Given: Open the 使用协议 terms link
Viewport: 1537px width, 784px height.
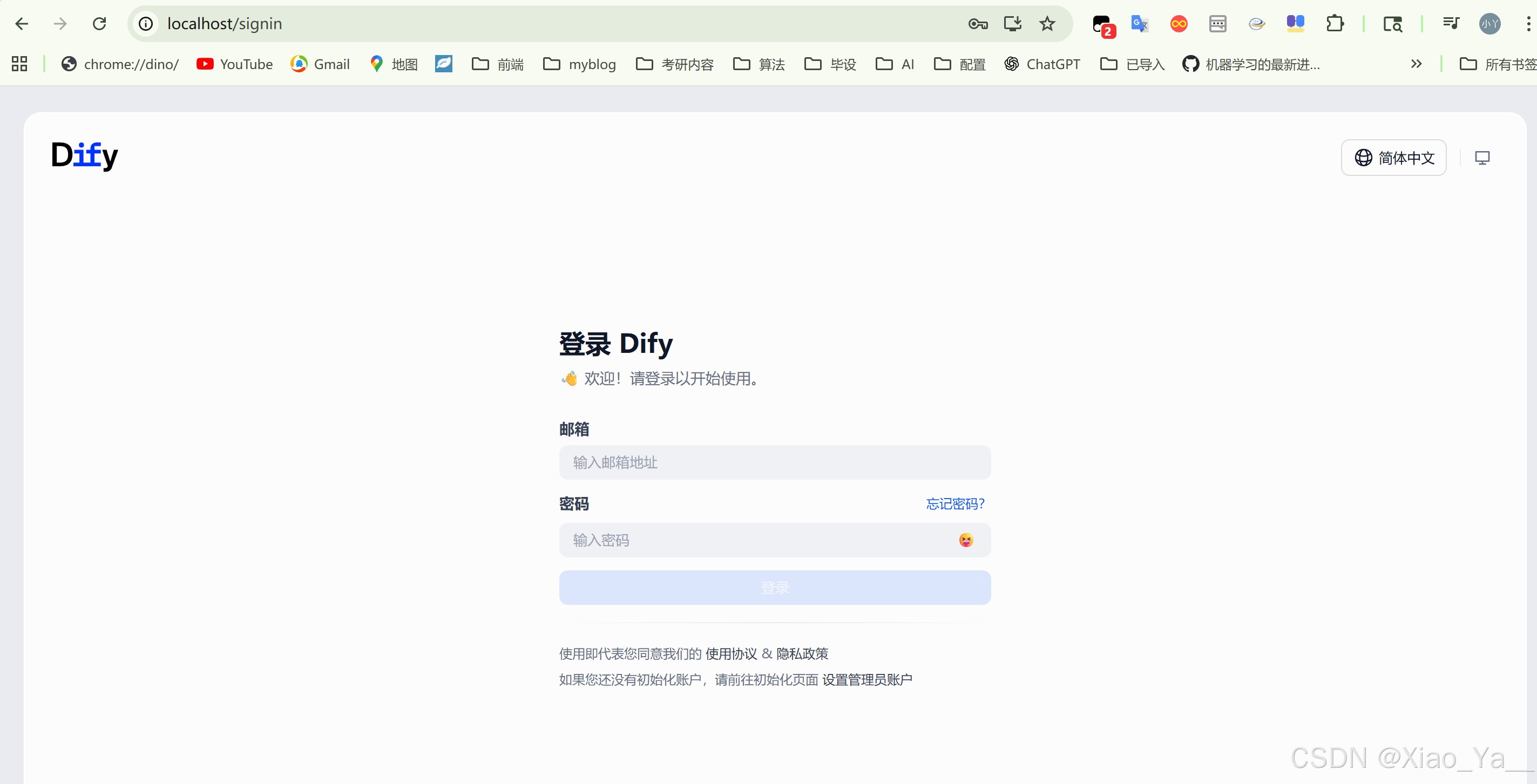Looking at the screenshot, I should point(730,654).
